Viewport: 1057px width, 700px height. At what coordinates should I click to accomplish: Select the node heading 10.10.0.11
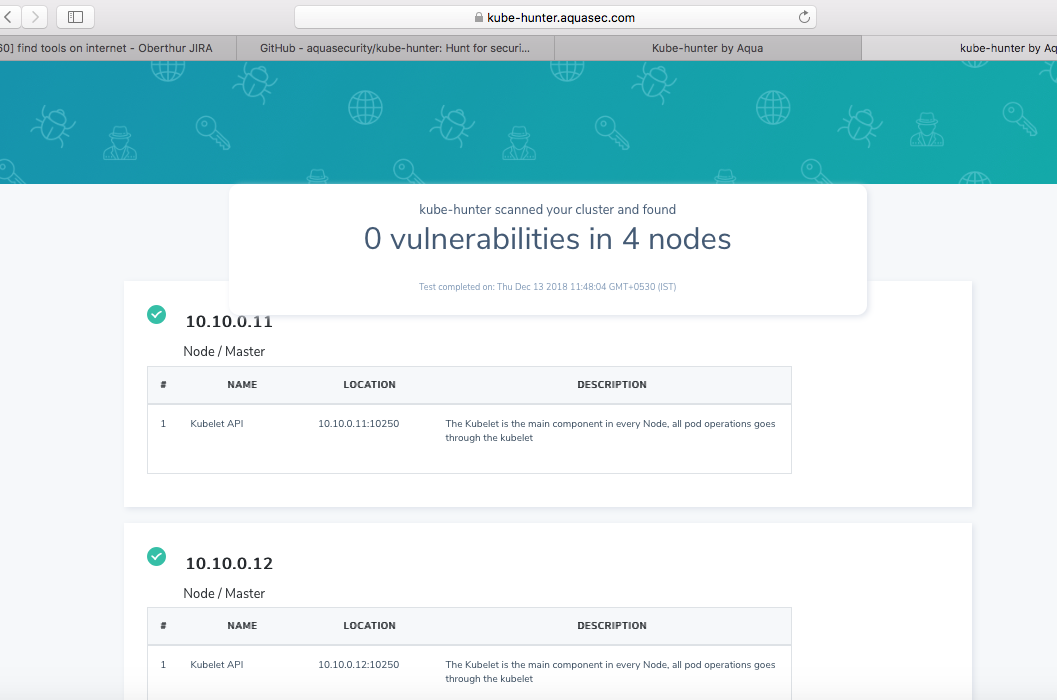click(x=228, y=321)
